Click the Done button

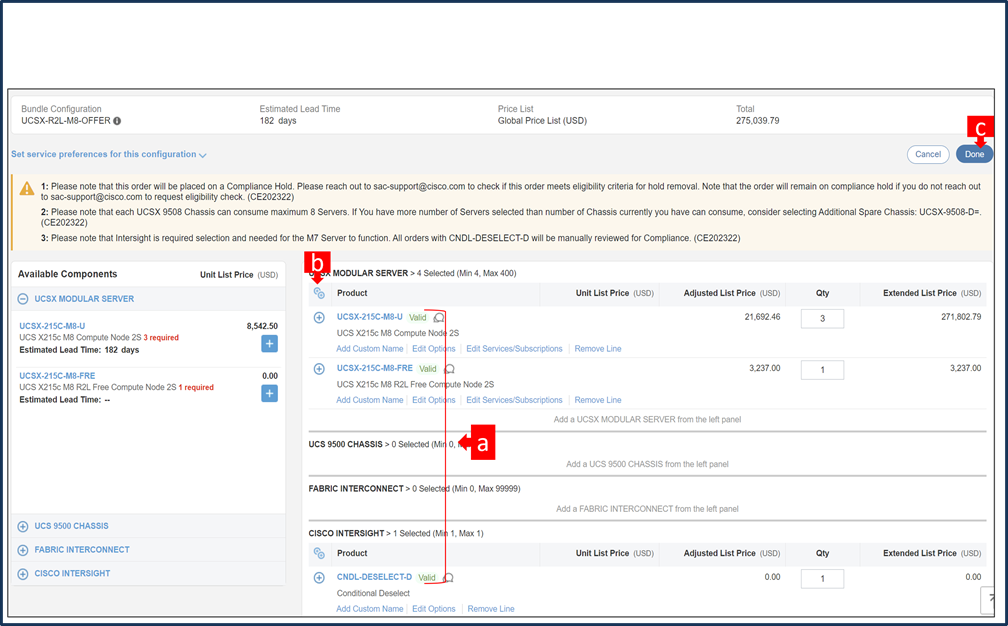(x=974, y=154)
